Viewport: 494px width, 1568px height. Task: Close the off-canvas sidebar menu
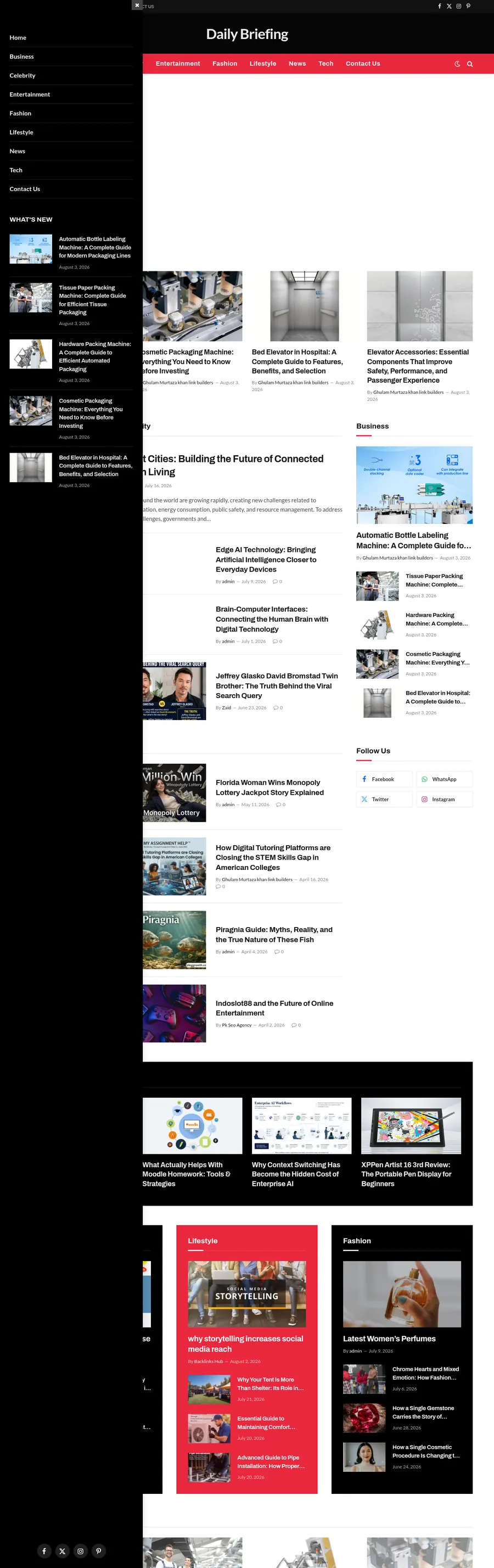(137, 5)
